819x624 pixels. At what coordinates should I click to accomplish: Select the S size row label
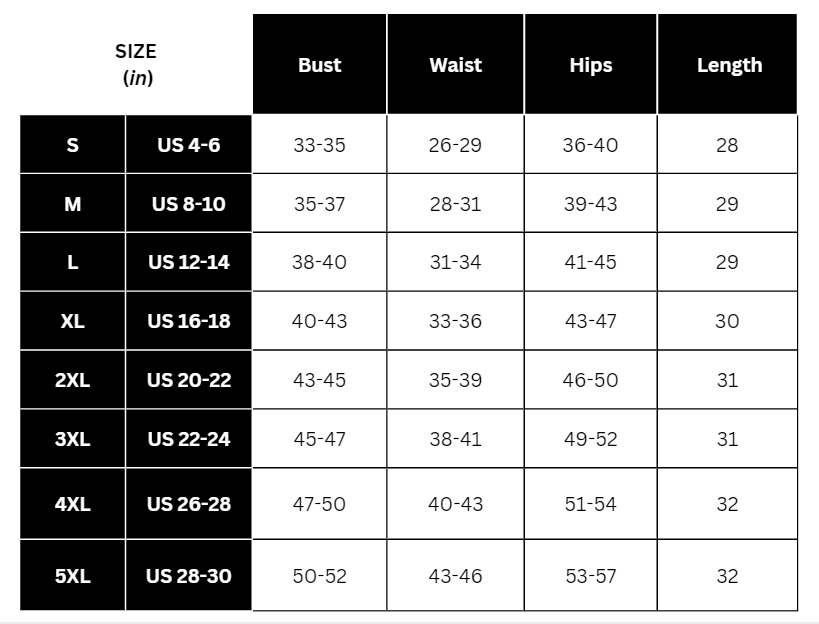[x=73, y=145]
